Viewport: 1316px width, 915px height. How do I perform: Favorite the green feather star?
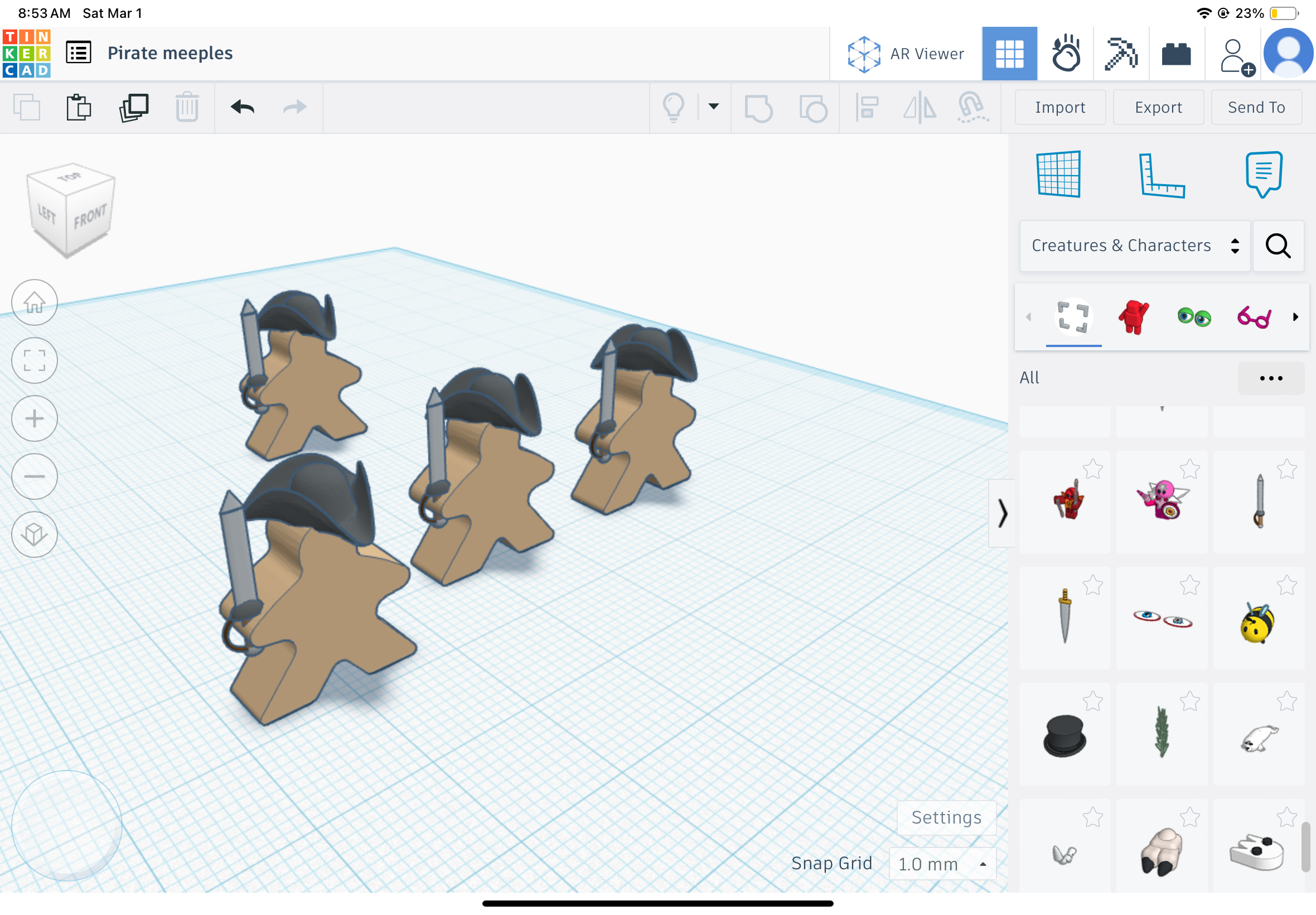coord(1190,701)
